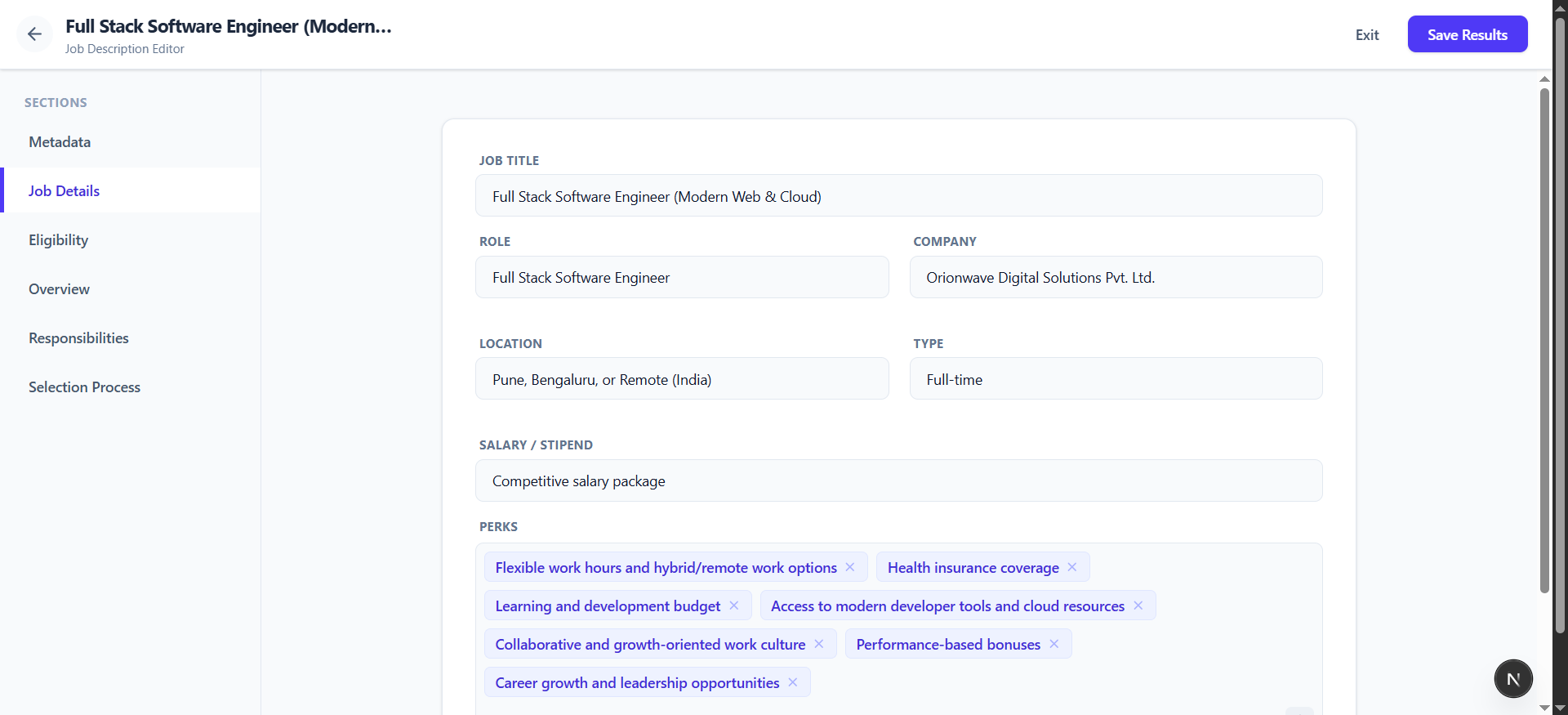This screenshot has width=1568, height=715.
Task: Go to the Eligibility section
Action: coord(58,240)
